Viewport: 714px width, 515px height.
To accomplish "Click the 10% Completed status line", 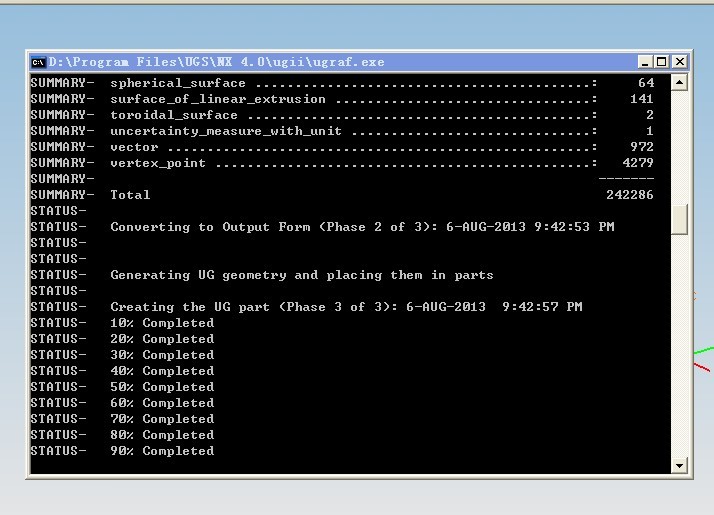I will click(x=162, y=323).
